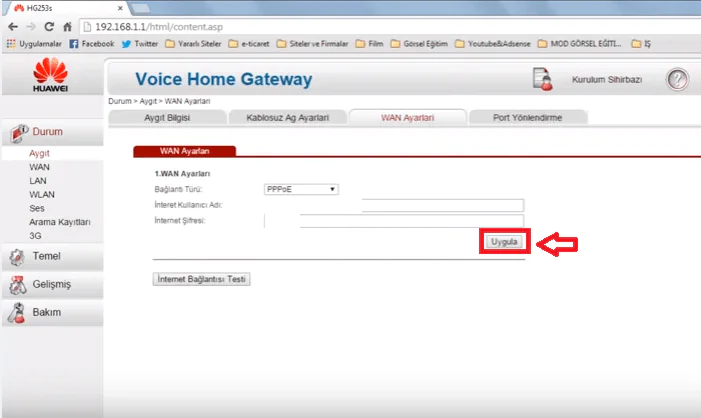This screenshot has width=701, height=418.
Task: Open the Kurulum Sihirbazı link
Action: 607,80
